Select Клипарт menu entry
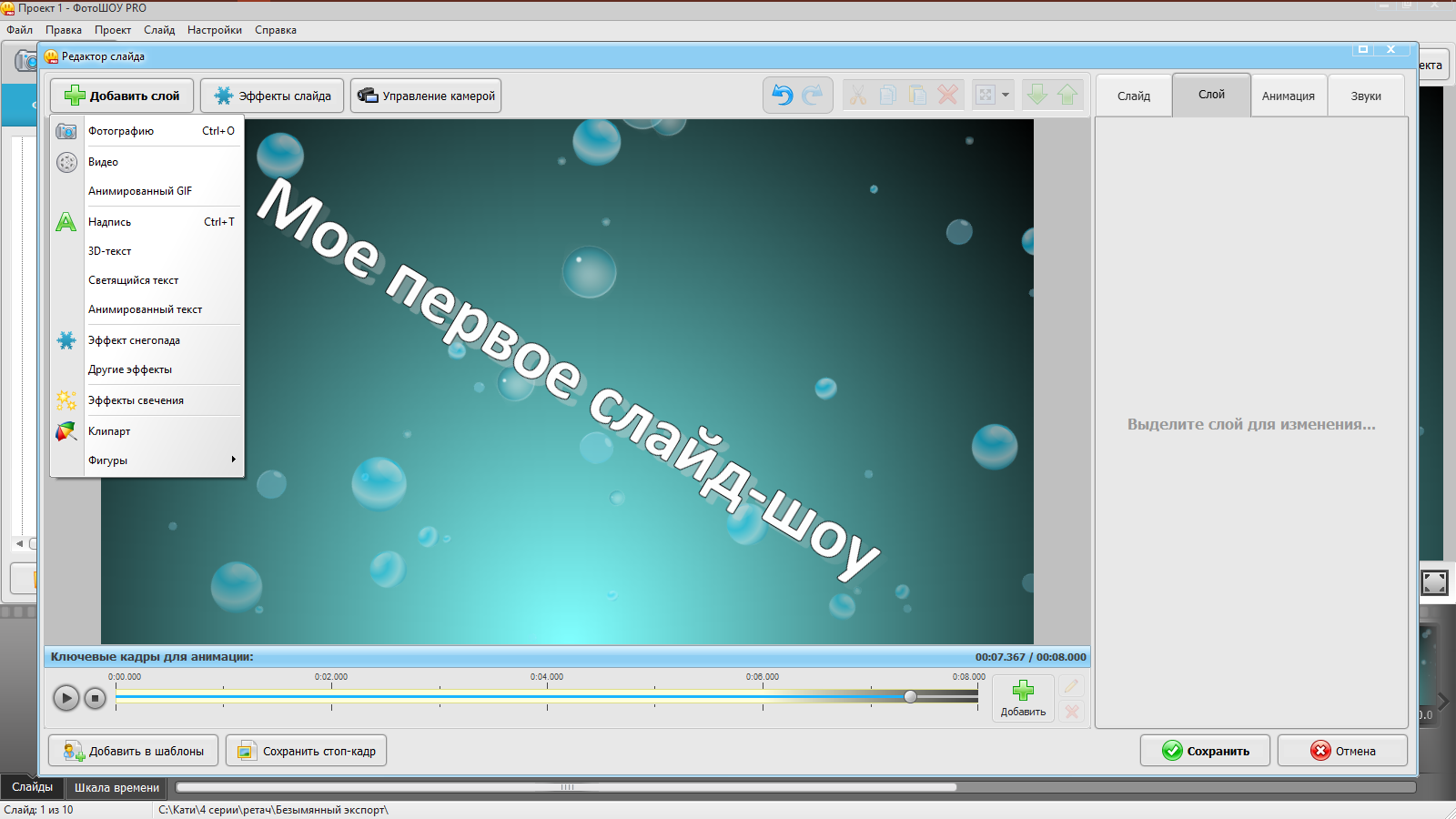The height and width of the screenshot is (819, 1456). coord(147,431)
